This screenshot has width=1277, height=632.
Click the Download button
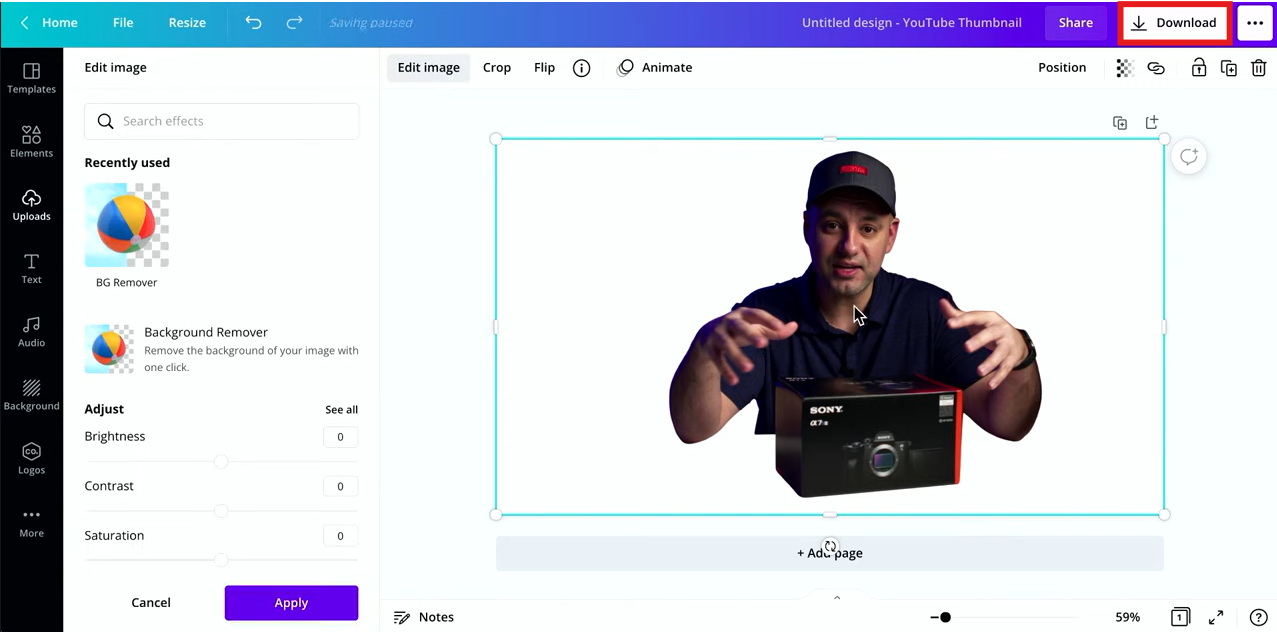click(1175, 22)
